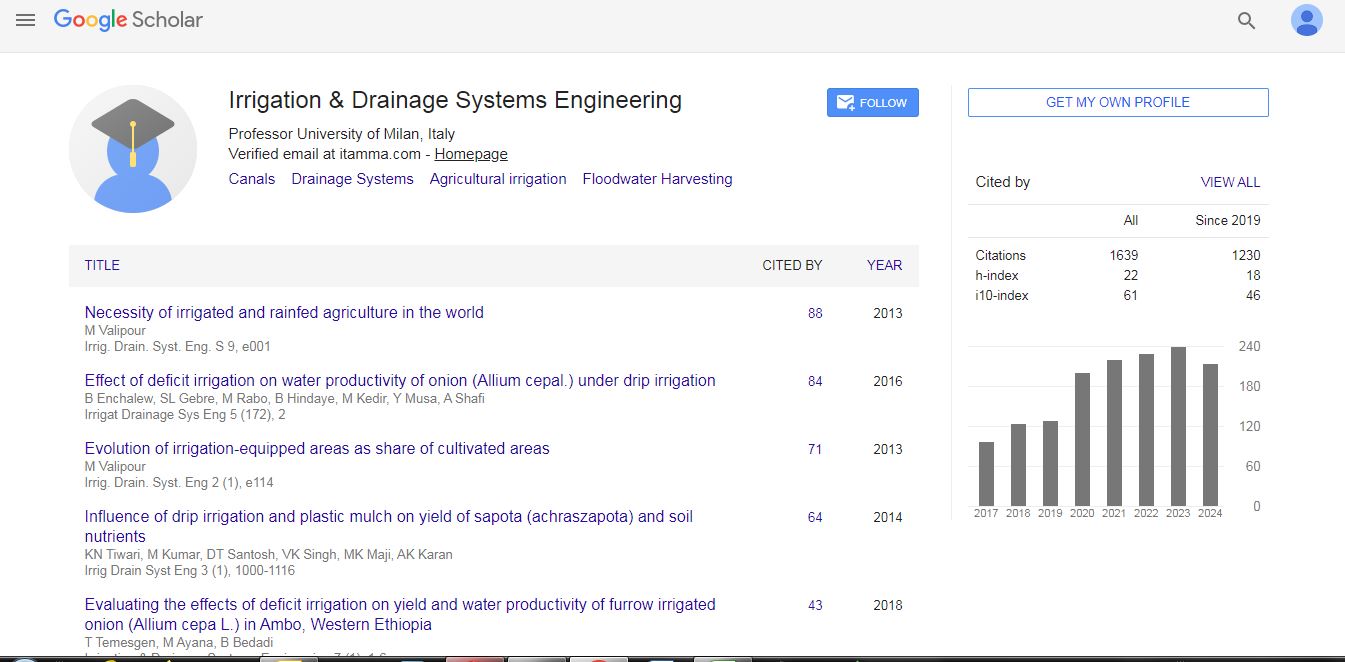Image resolution: width=1345 pixels, height=662 pixels.
Task: Open 'Necessity of irrigated and rainfed agriculture' article
Action: coord(284,312)
